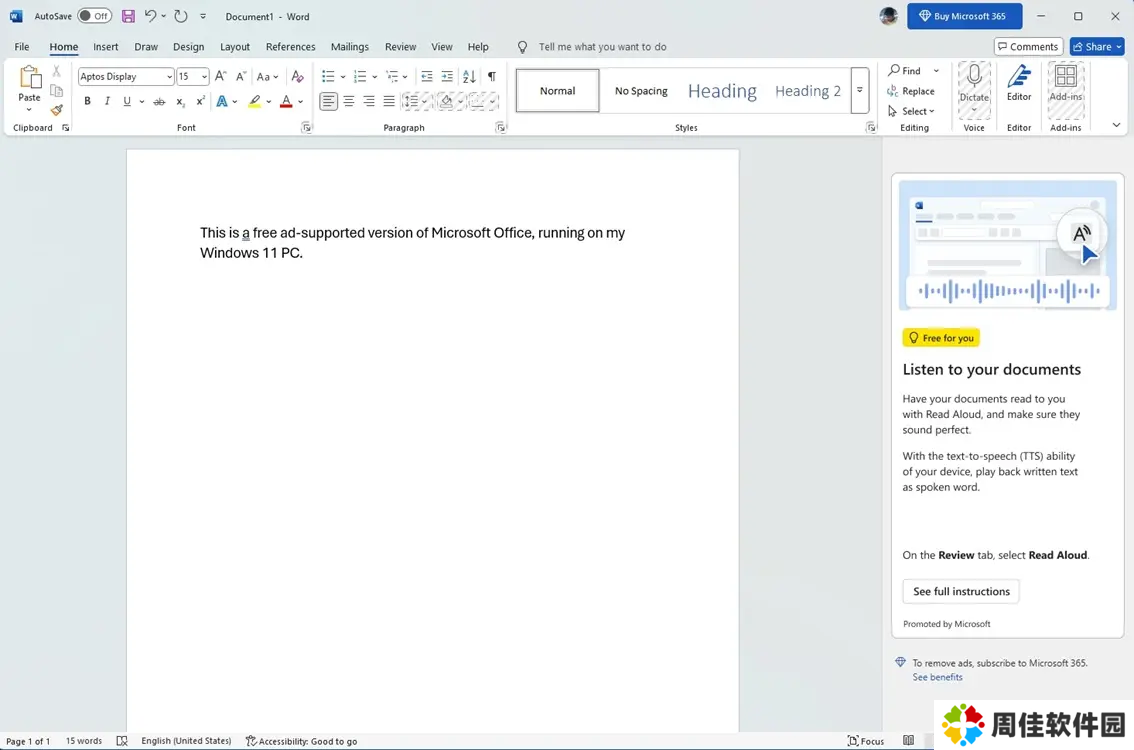The image size is (1134, 750).
Task: Center-align the paragraph
Action: point(349,101)
